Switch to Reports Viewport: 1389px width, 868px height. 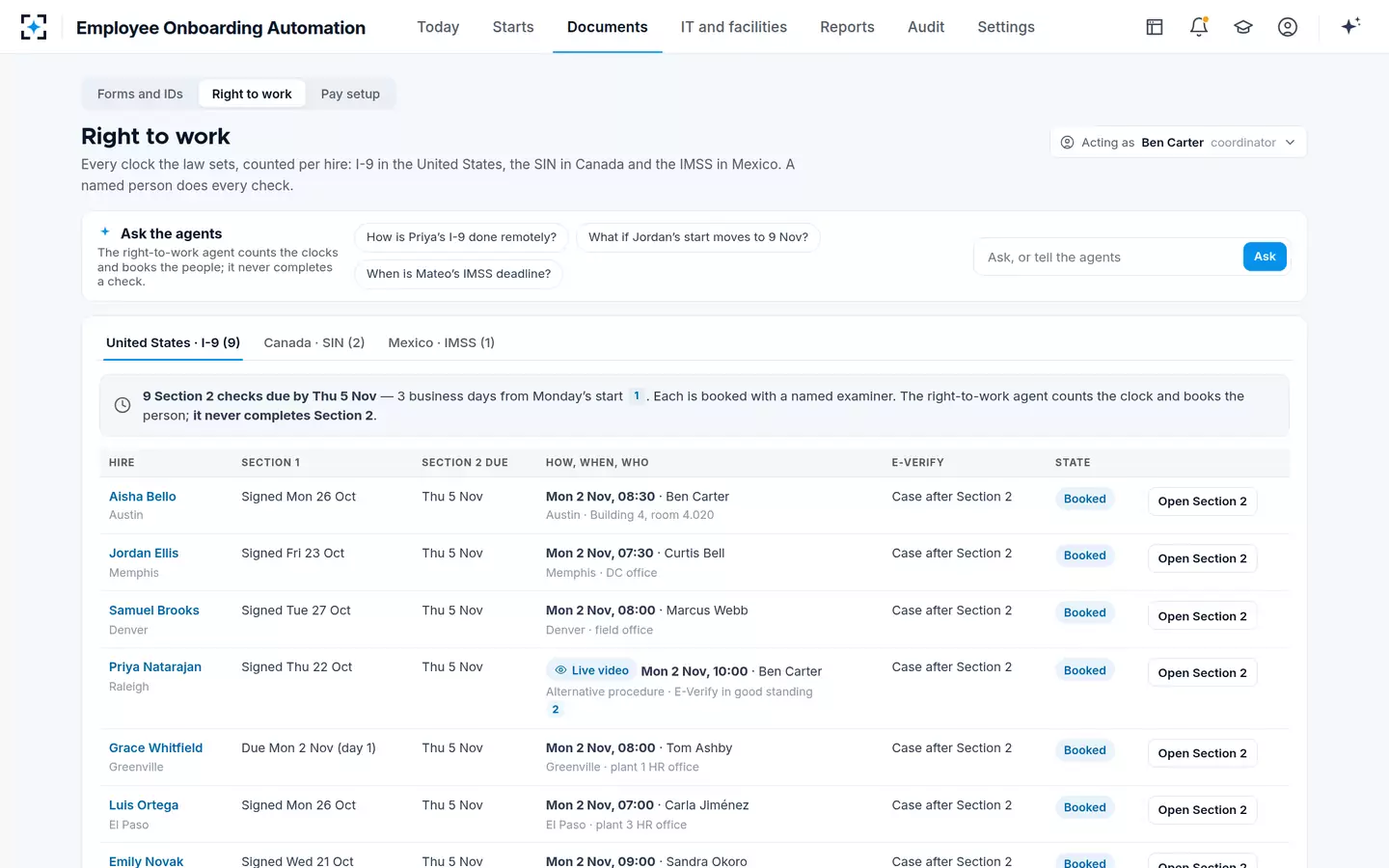(x=847, y=27)
